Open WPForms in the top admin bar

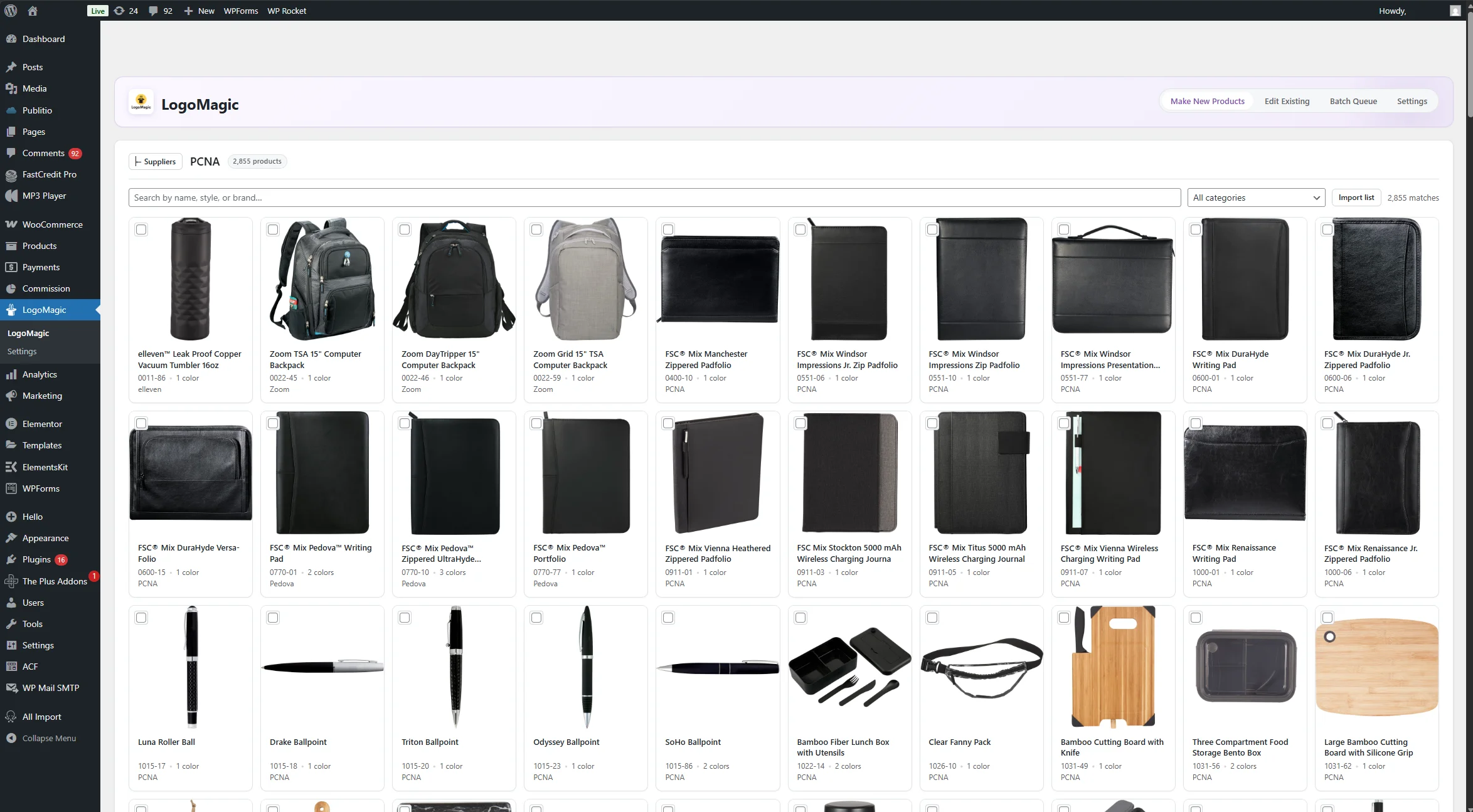(x=241, y=11)
